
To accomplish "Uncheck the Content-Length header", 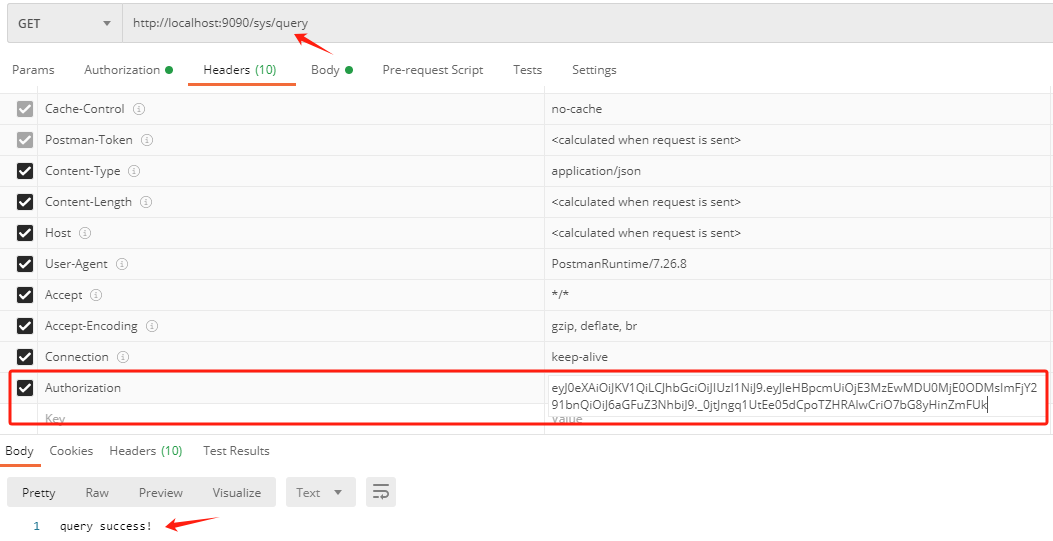I will coord(25,201).
